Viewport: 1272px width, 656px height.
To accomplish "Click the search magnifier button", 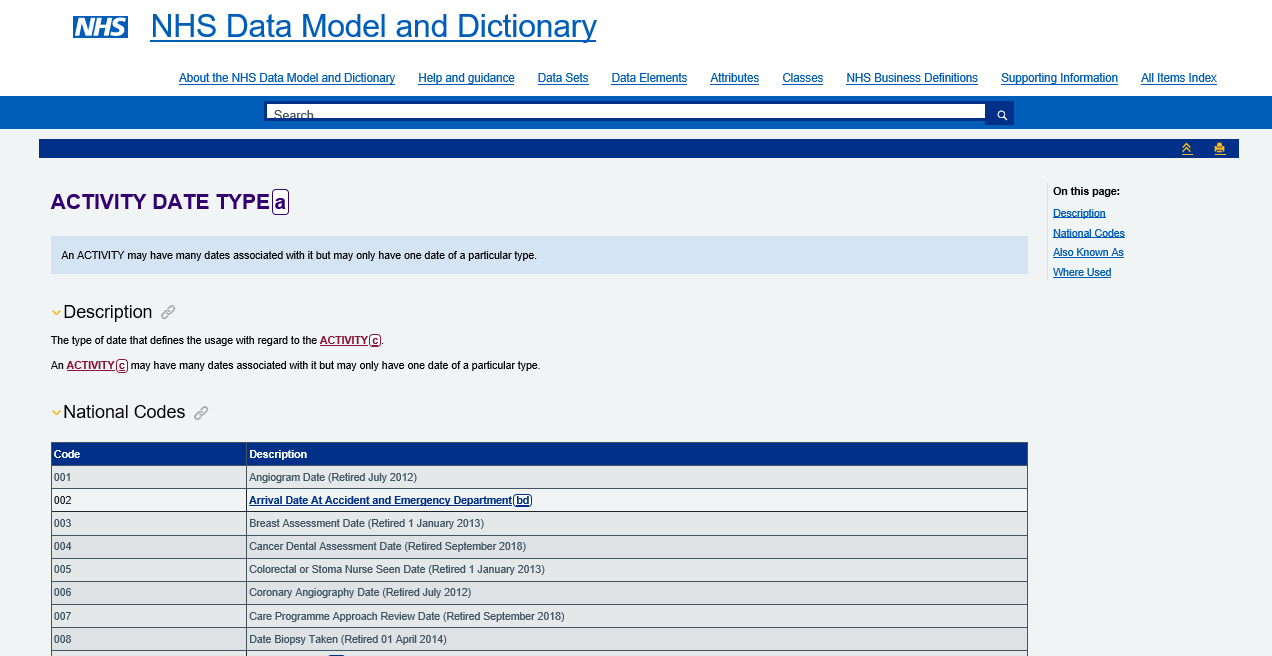I will (x=1001, y=114).
